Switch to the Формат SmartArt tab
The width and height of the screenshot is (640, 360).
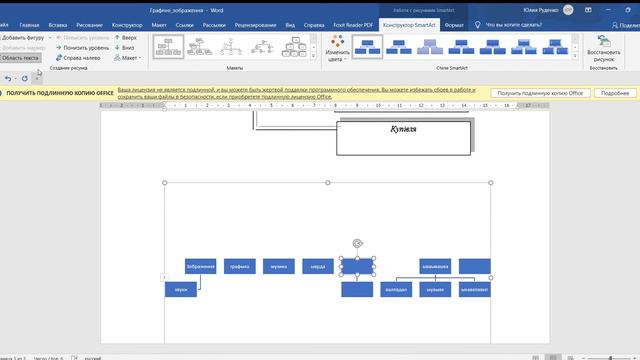[454, 25]
